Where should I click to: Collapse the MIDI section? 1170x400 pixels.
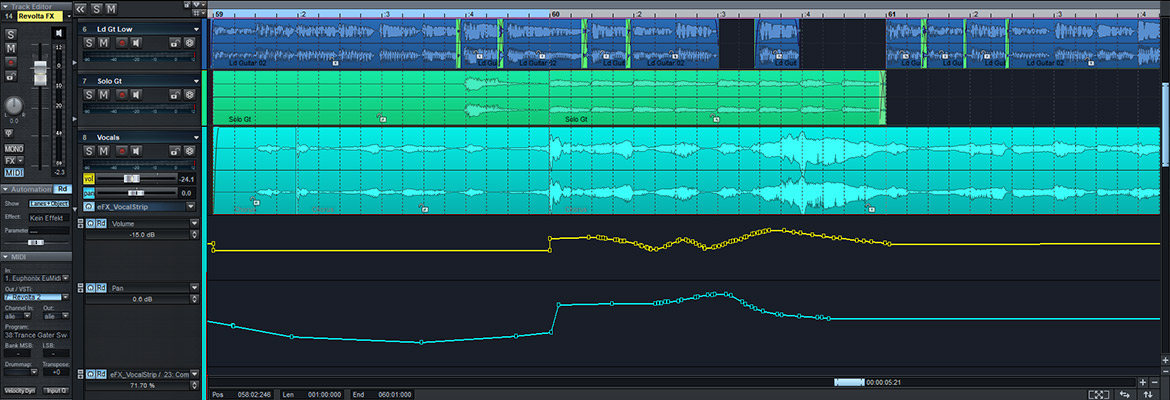coord(6,257)
